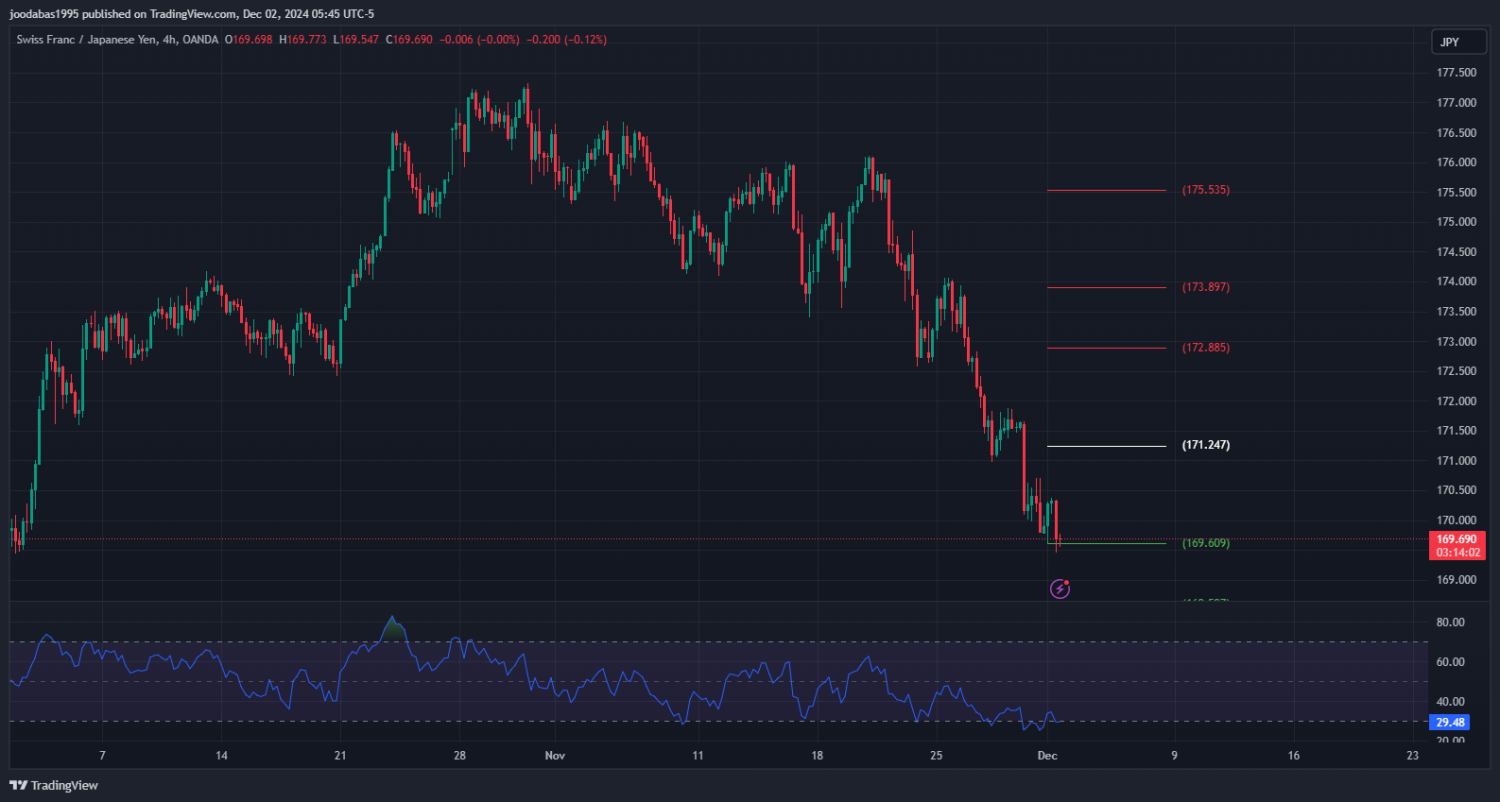
Task: Click 171.500 on the price axis
Action: point(1457,431)
